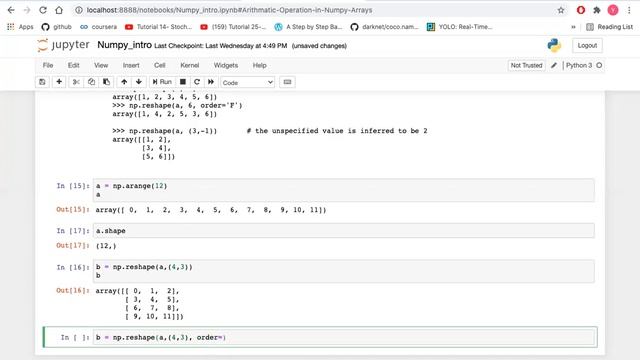
Task: Open the user profile avatar
Action: coord(613,10)
